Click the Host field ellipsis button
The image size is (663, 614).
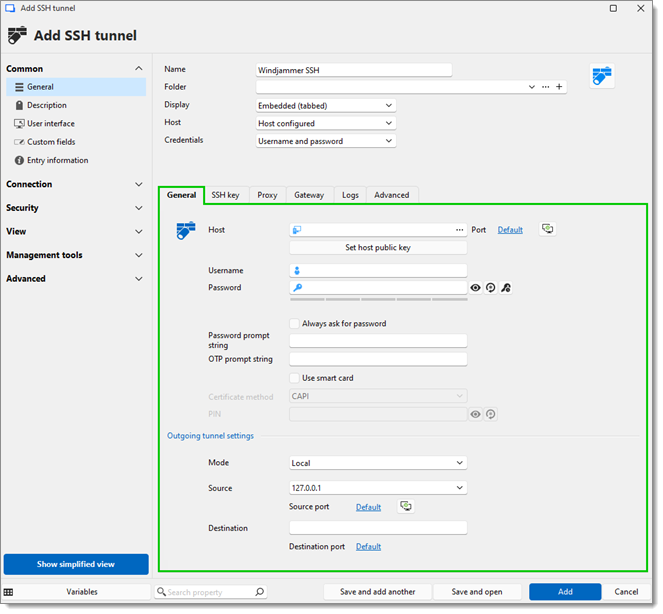click(460, 230)
